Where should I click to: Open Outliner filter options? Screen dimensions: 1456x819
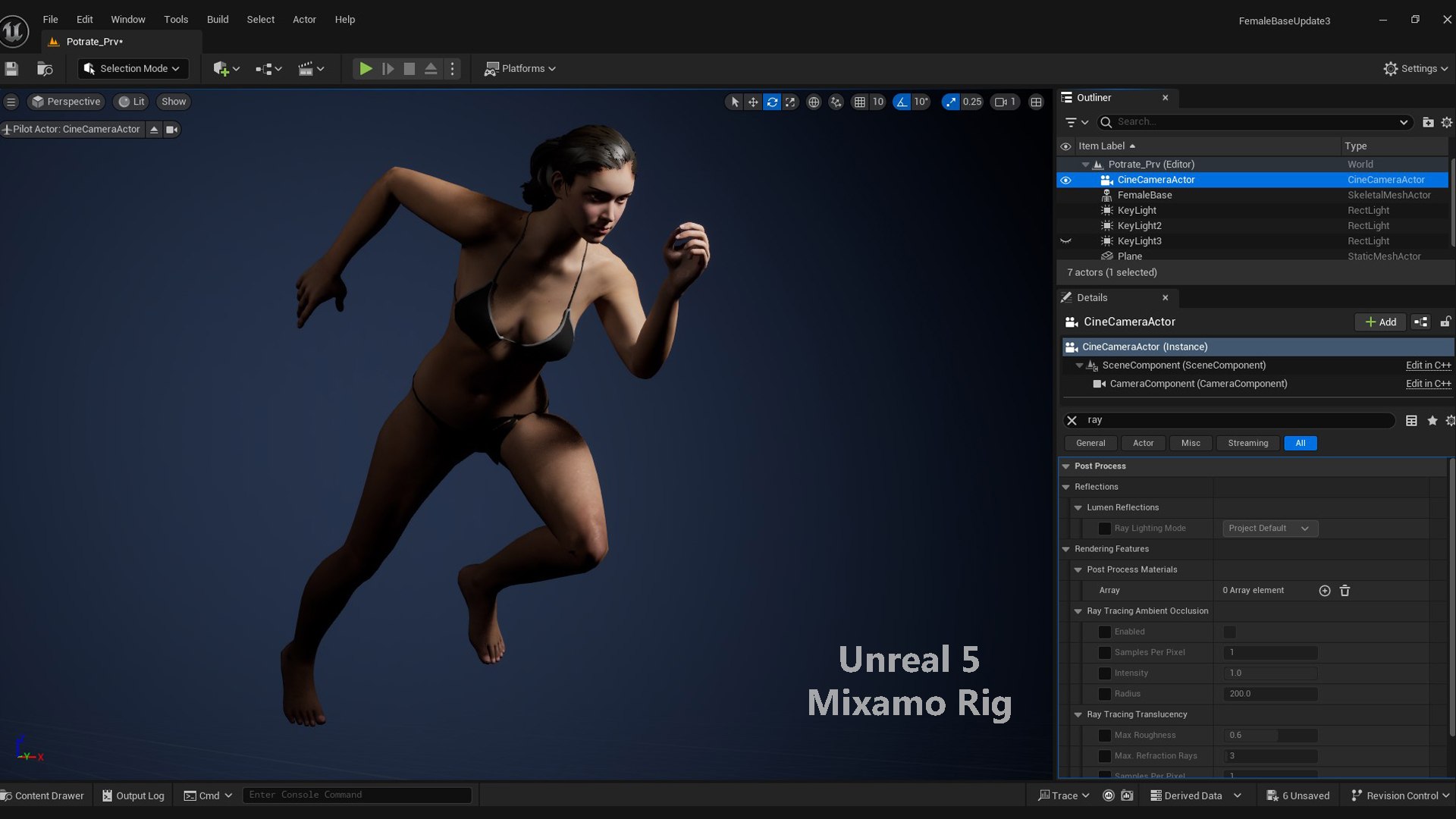point(1076,122)
